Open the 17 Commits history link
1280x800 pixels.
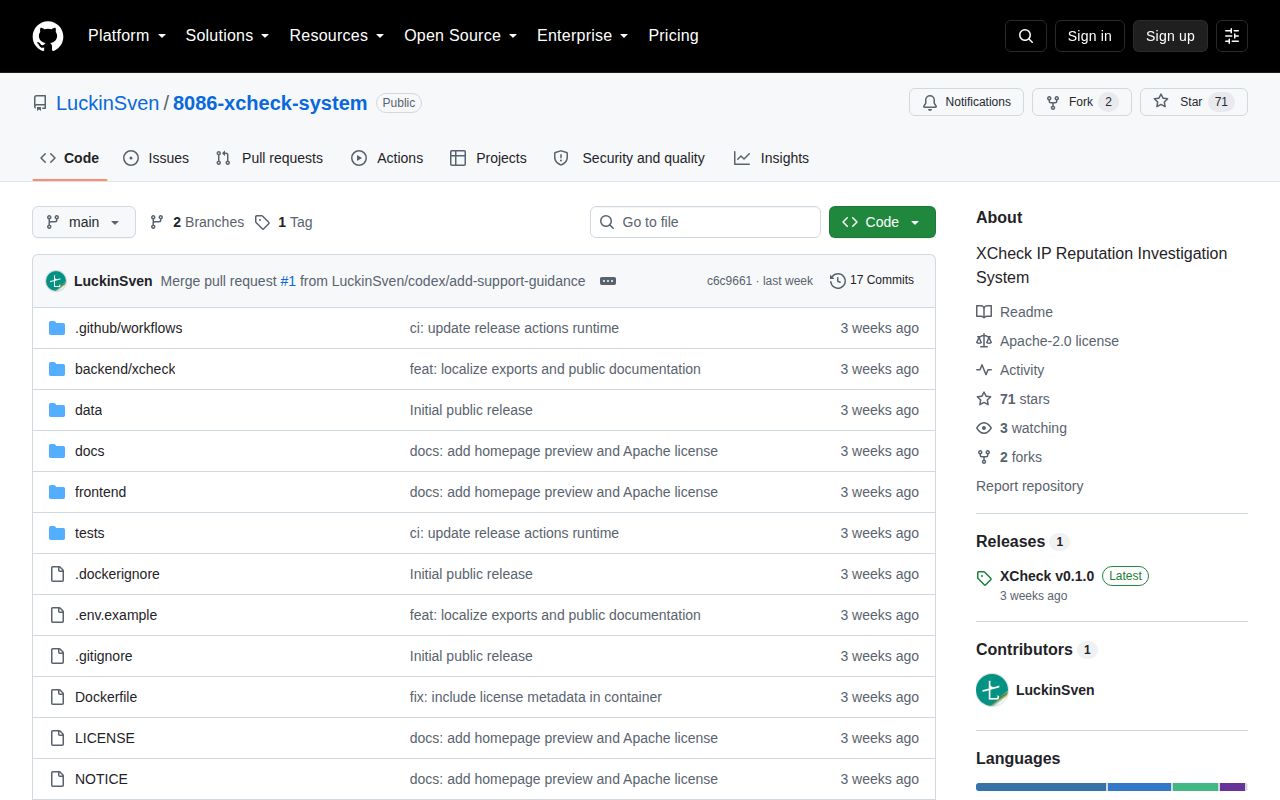coord(872,281)
